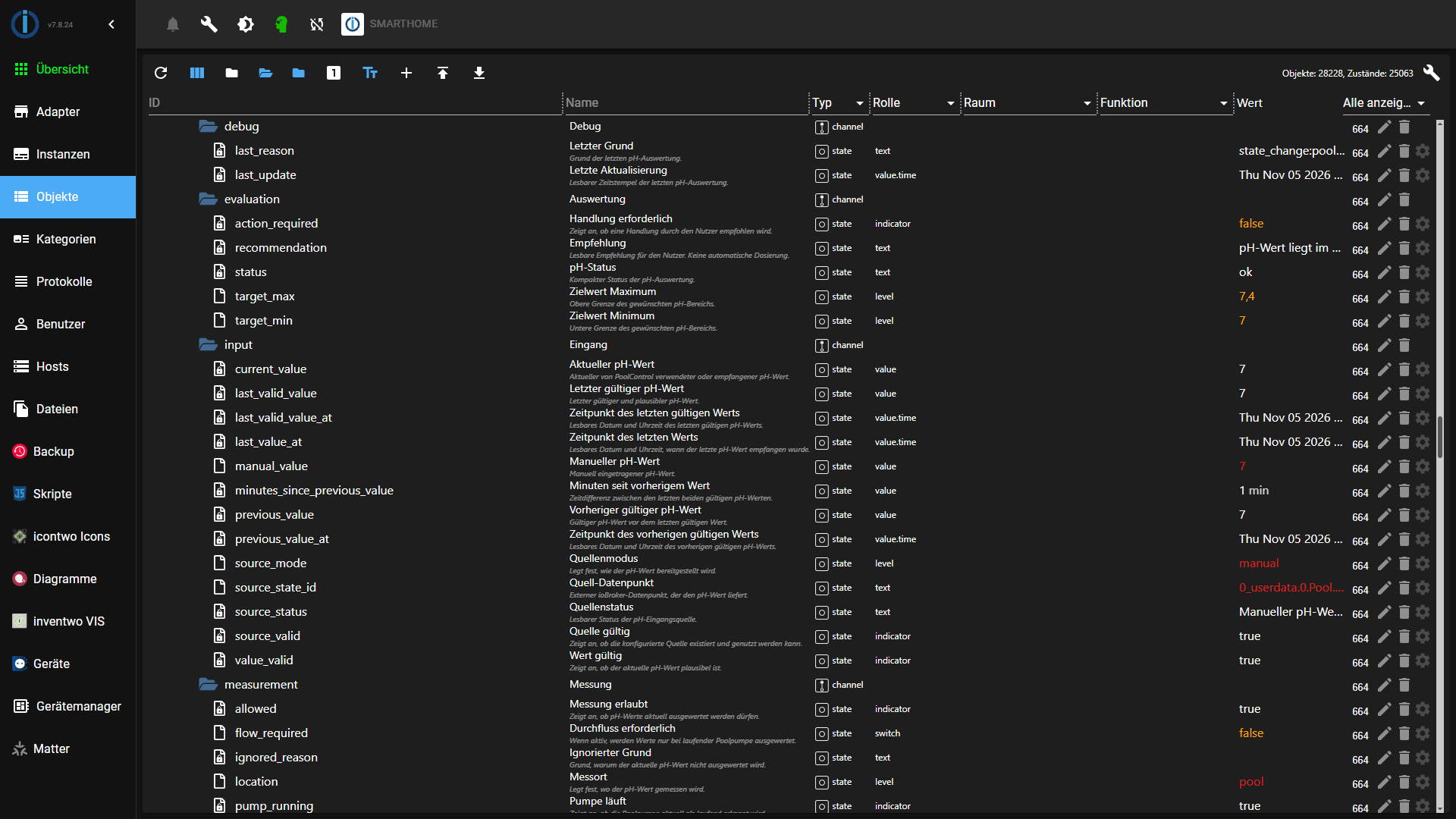
Task: Delete the action_required object
Action: click(1404, 224)
